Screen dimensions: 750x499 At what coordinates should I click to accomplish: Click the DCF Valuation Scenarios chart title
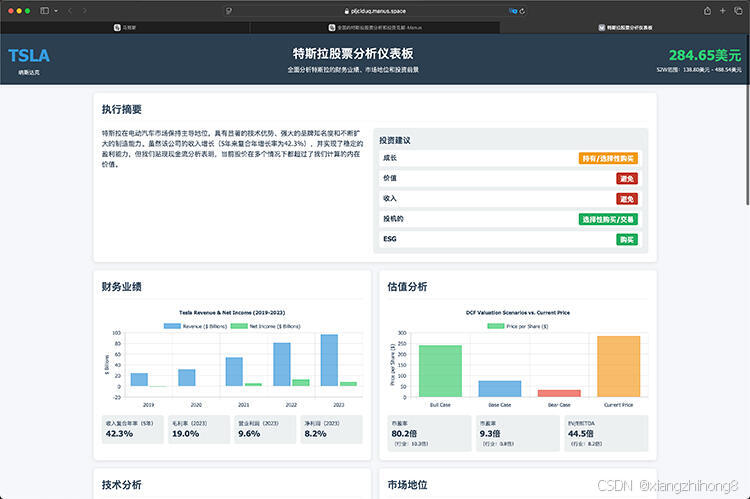click(518, 312)
